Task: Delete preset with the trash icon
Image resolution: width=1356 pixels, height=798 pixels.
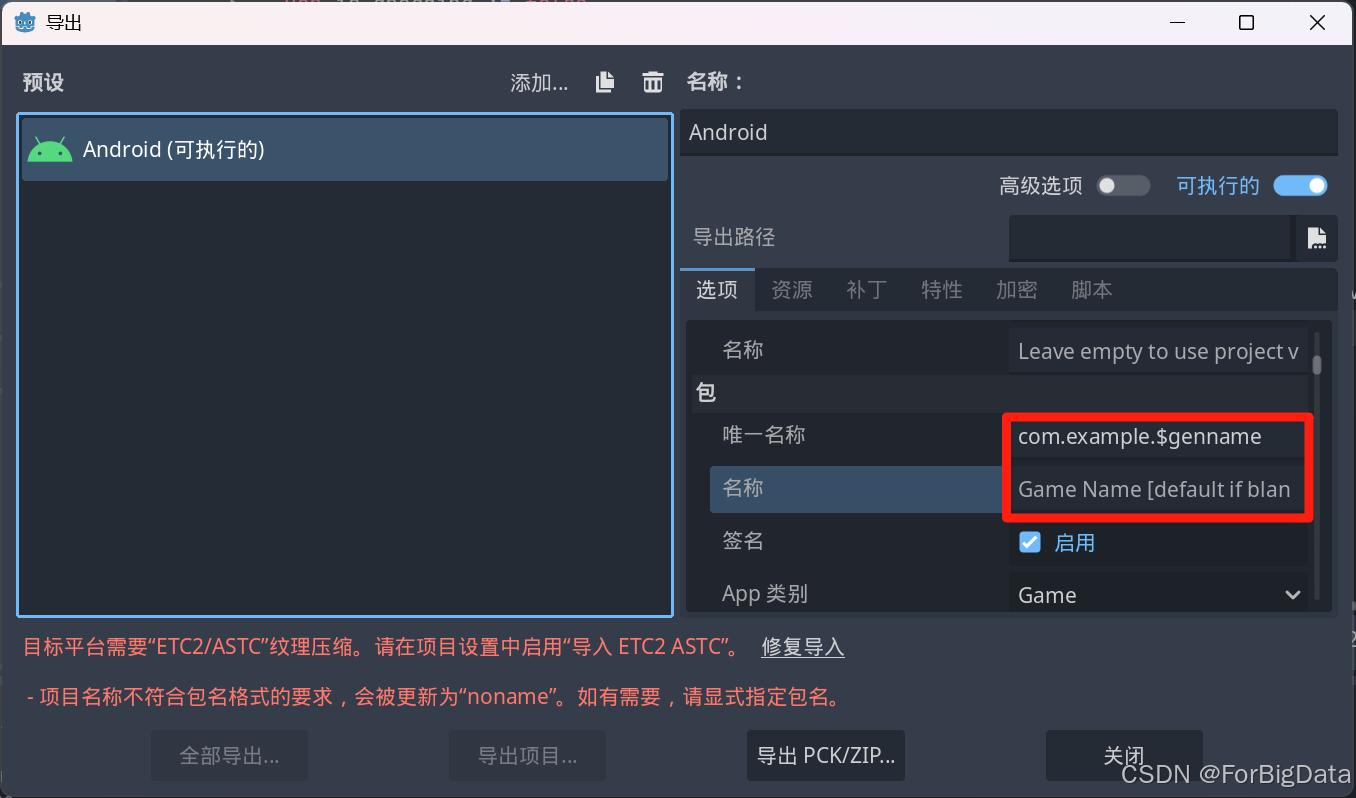Action: pos(653,82)
